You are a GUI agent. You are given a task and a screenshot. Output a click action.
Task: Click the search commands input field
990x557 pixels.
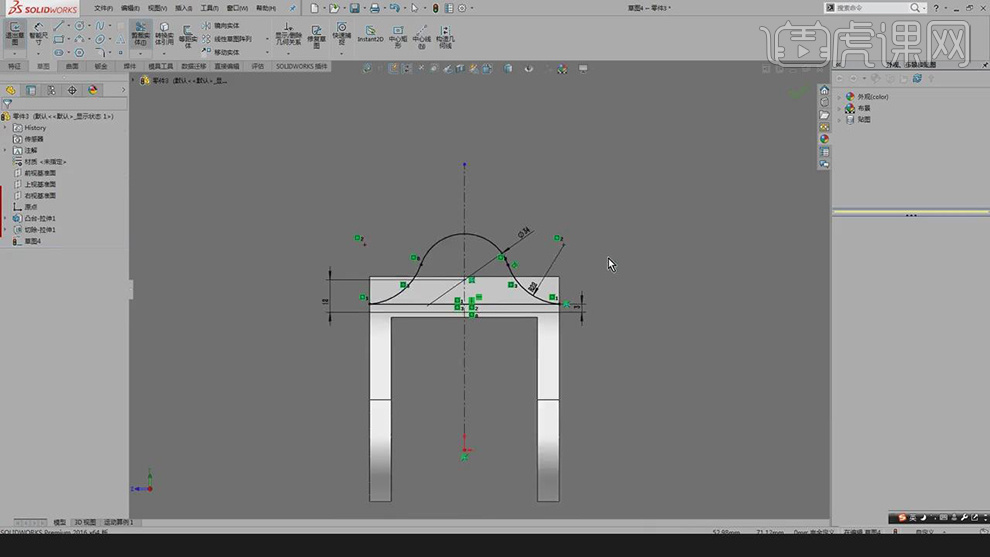point(872,8)
